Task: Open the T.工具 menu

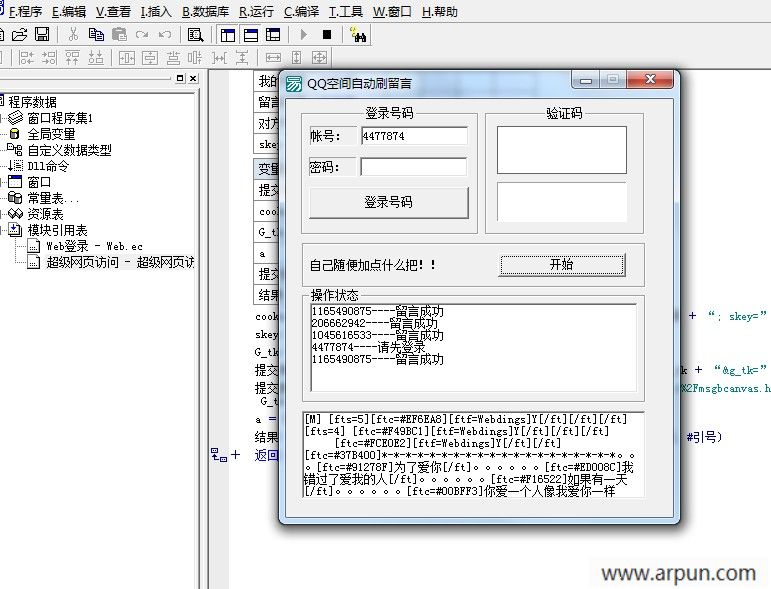Action: [345, 12]
